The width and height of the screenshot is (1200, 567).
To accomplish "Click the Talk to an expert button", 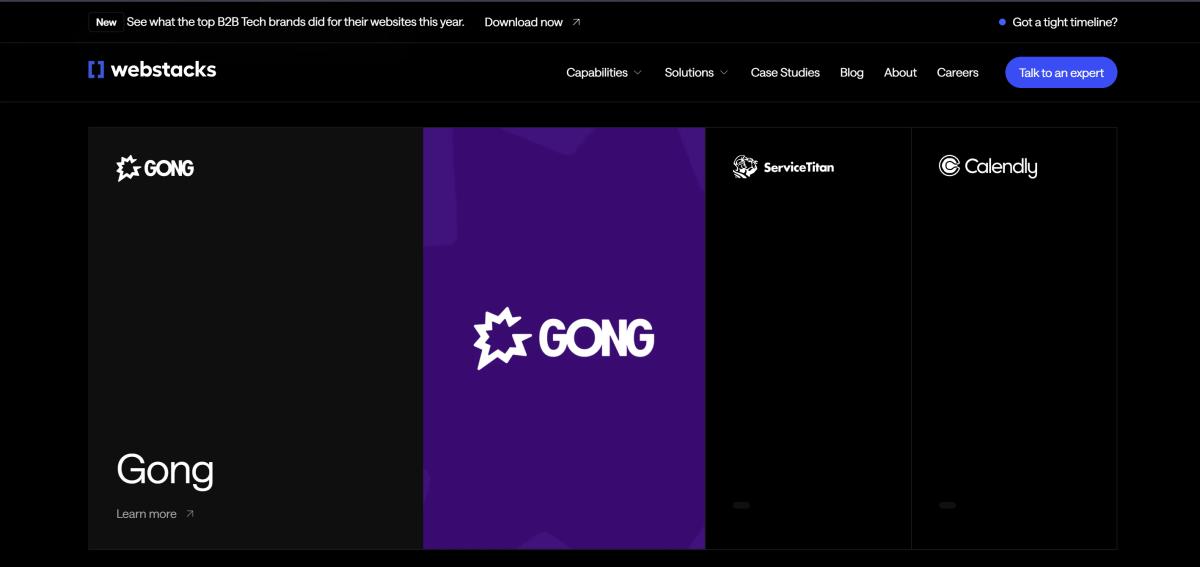I will 1061,73.
